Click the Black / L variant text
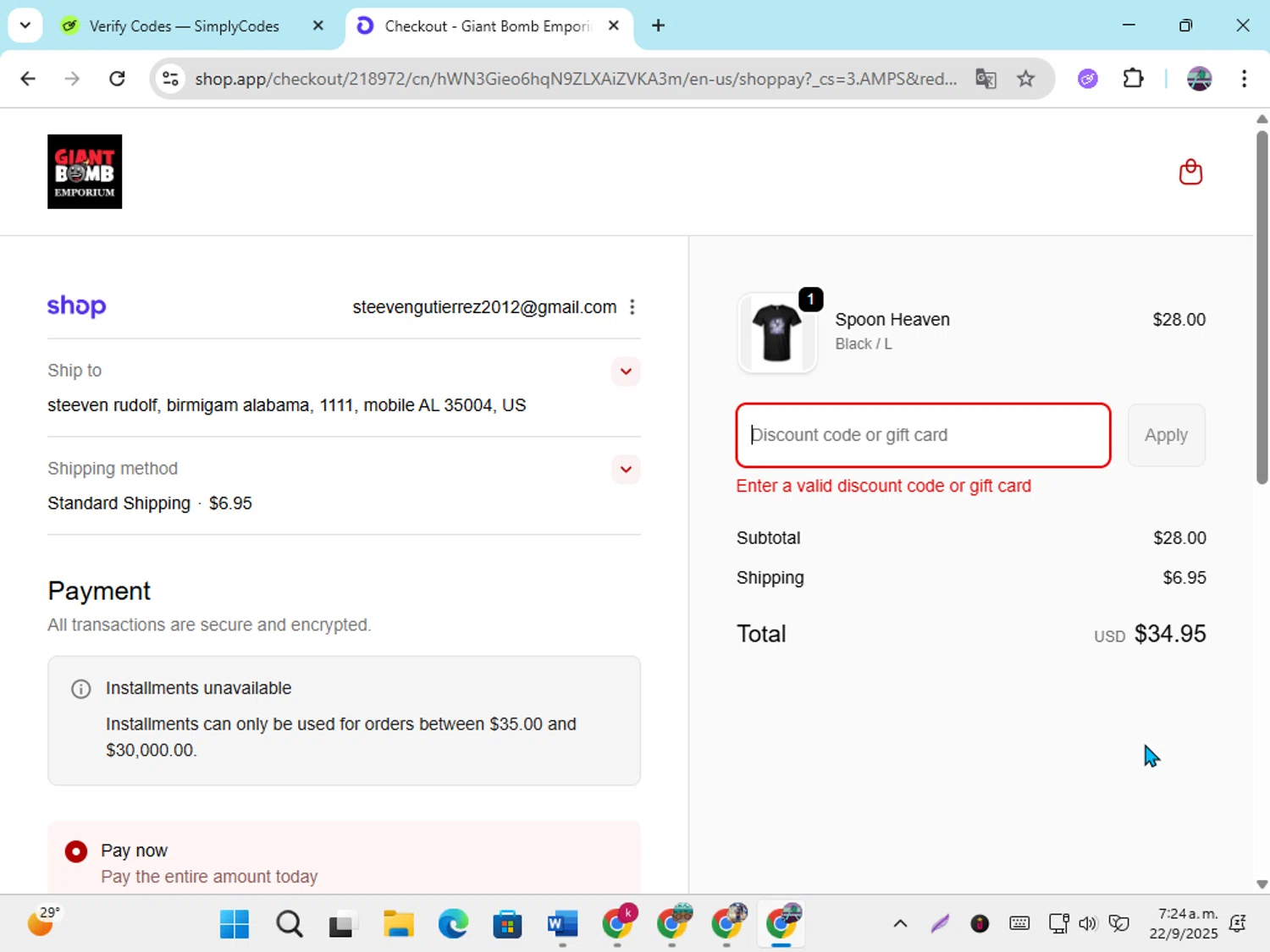 point(863,344)
